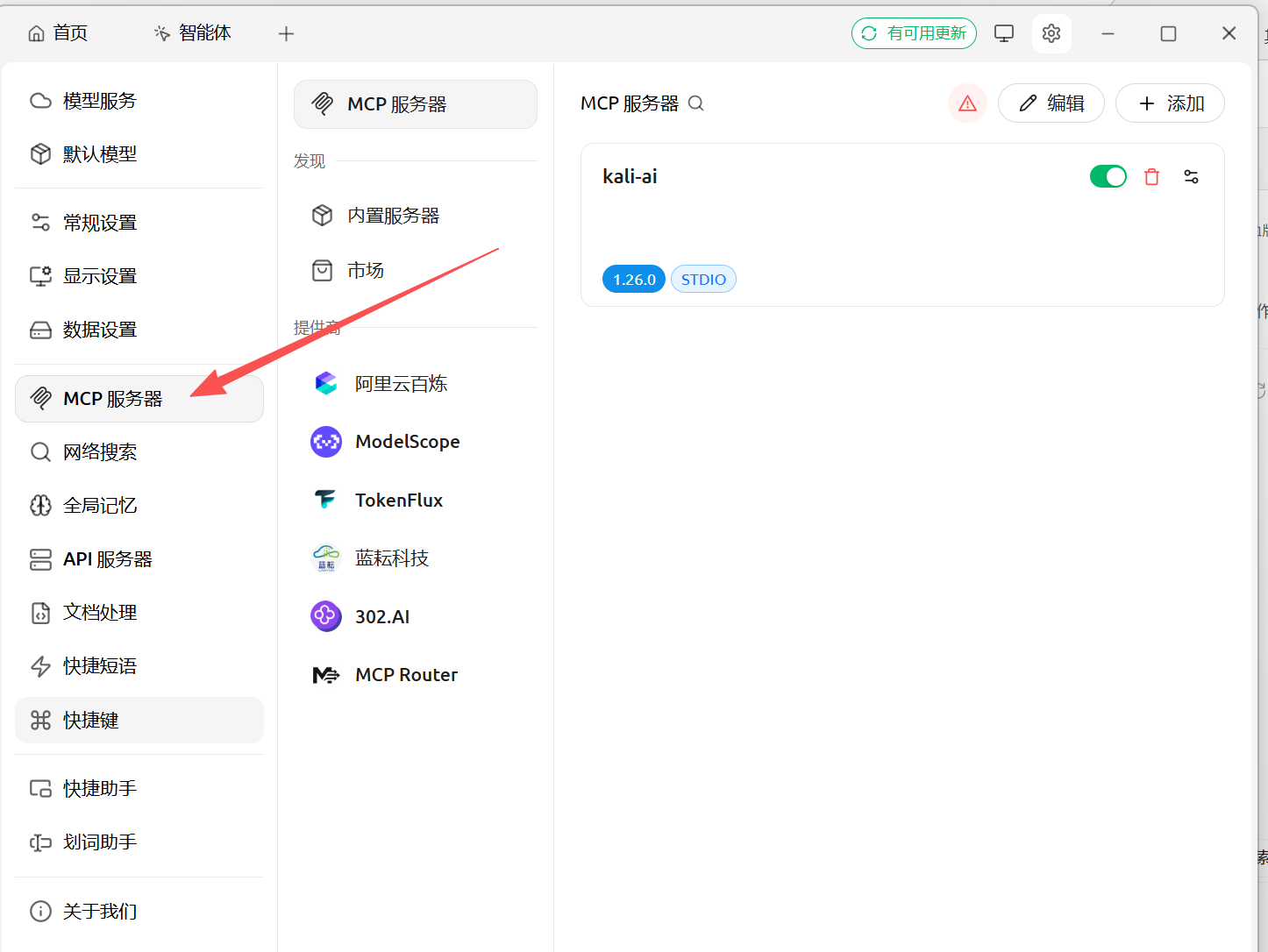The image size is (1268, 952).
Task: Open kali-ai server settings sliders icon
Action: coord(1191,177)
